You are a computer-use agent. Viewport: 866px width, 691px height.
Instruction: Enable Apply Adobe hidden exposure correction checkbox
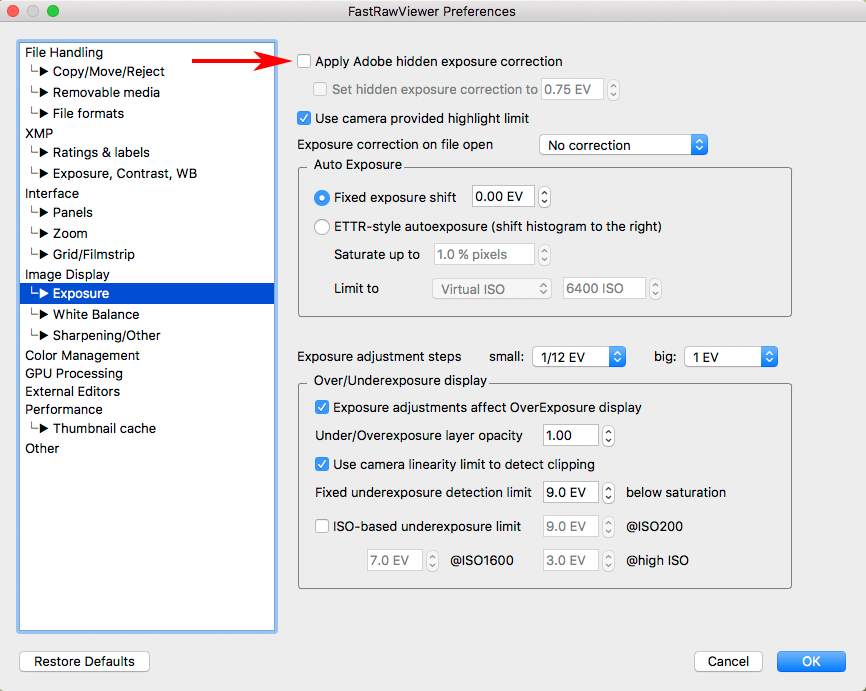305,62
